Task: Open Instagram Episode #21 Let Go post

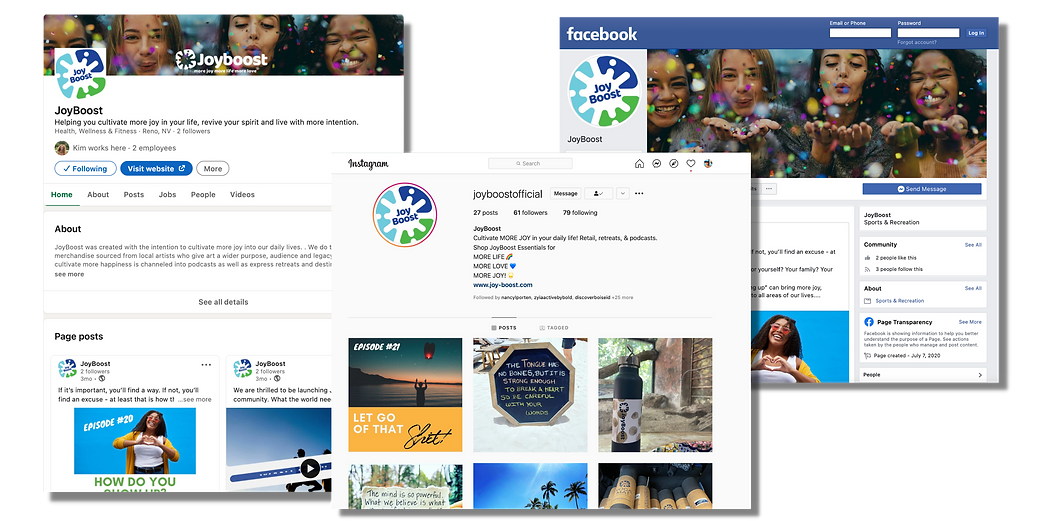Action: [405, 395]
